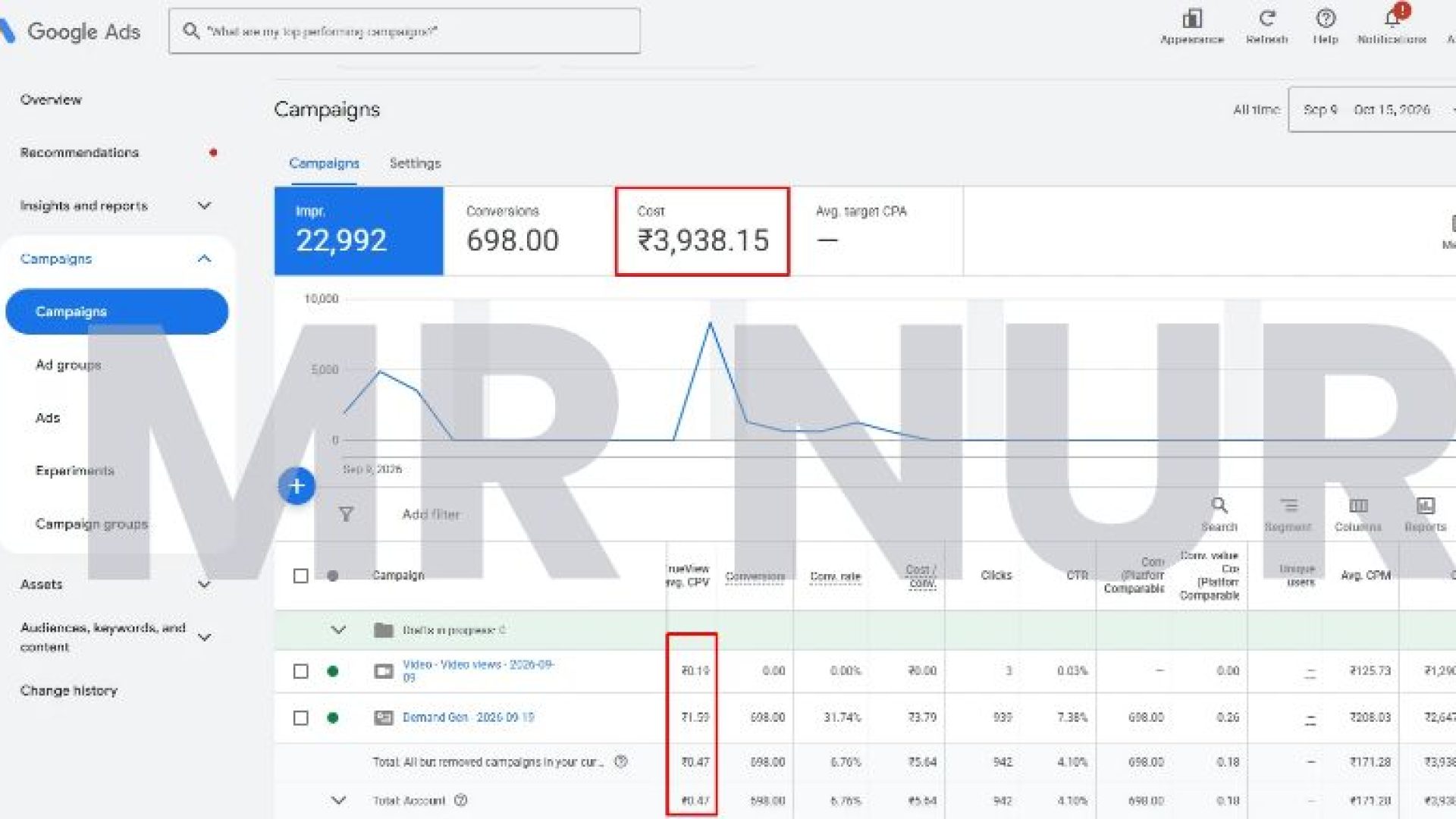Image resolution: width=1456 pixels, height=819 pixels.
Task: Switch to the Settings tab
Action: click(x=415, y=163)
